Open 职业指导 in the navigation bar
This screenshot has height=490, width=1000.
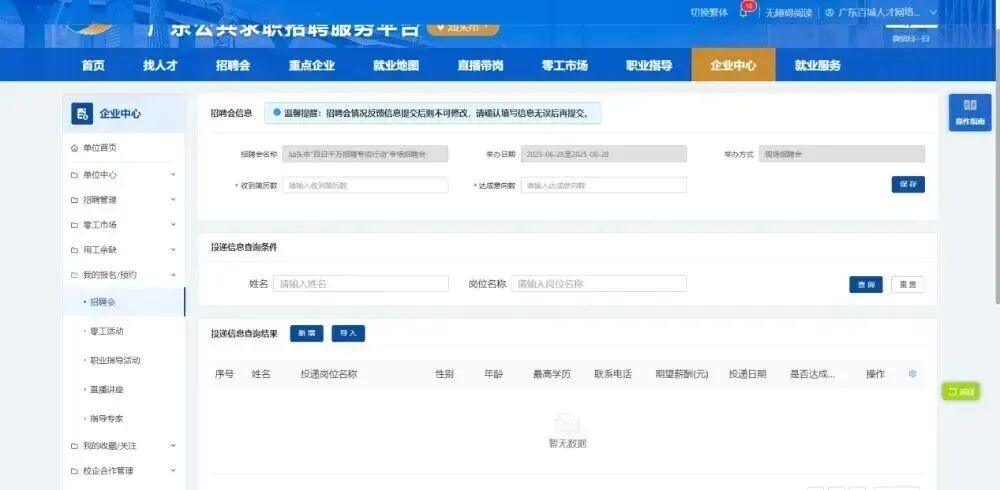pos(649,65)
